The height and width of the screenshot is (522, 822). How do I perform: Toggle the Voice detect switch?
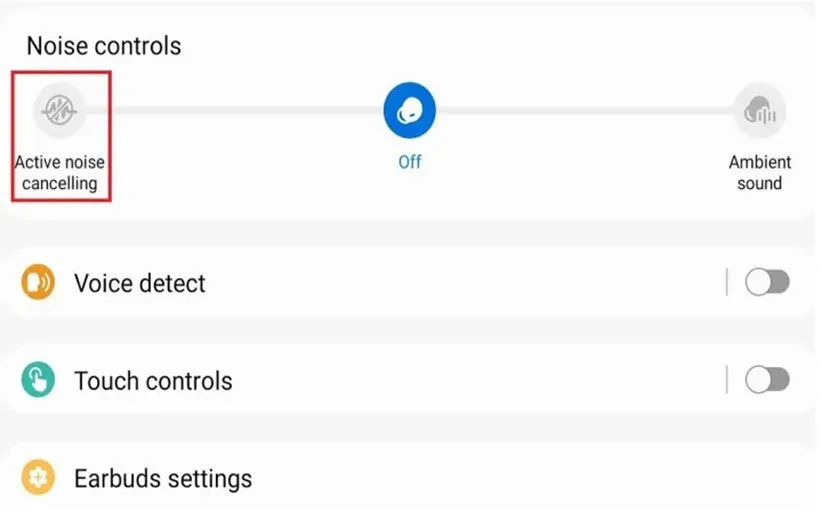(x=767, y=283)
